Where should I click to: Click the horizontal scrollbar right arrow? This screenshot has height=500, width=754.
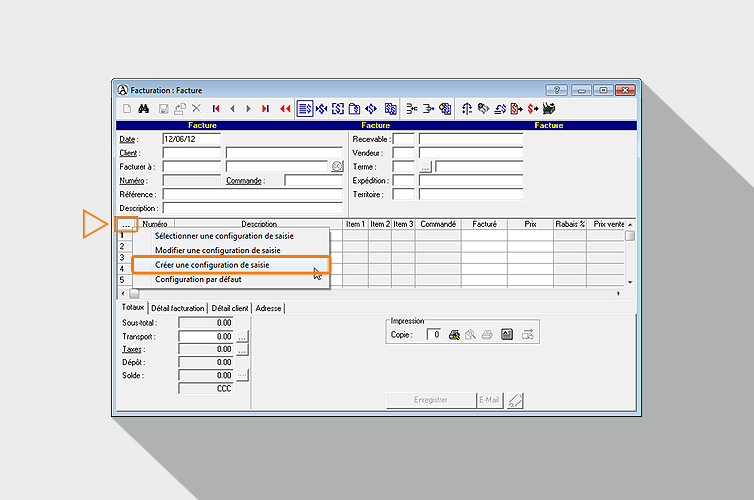tap(618, 293)
